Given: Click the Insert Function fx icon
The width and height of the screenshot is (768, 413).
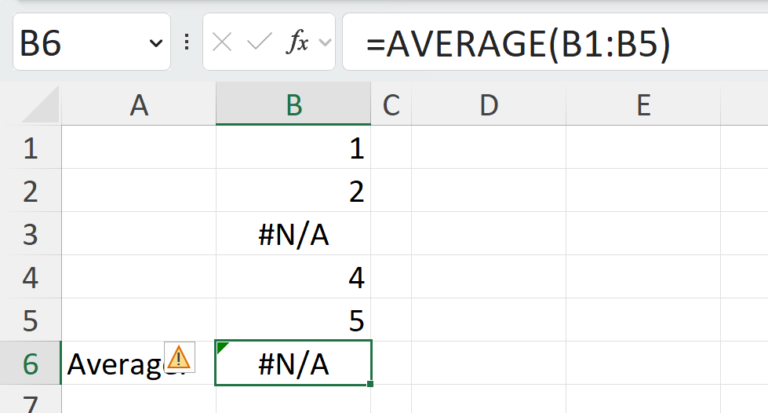Looking at the screenshot, I should [297, 42].
